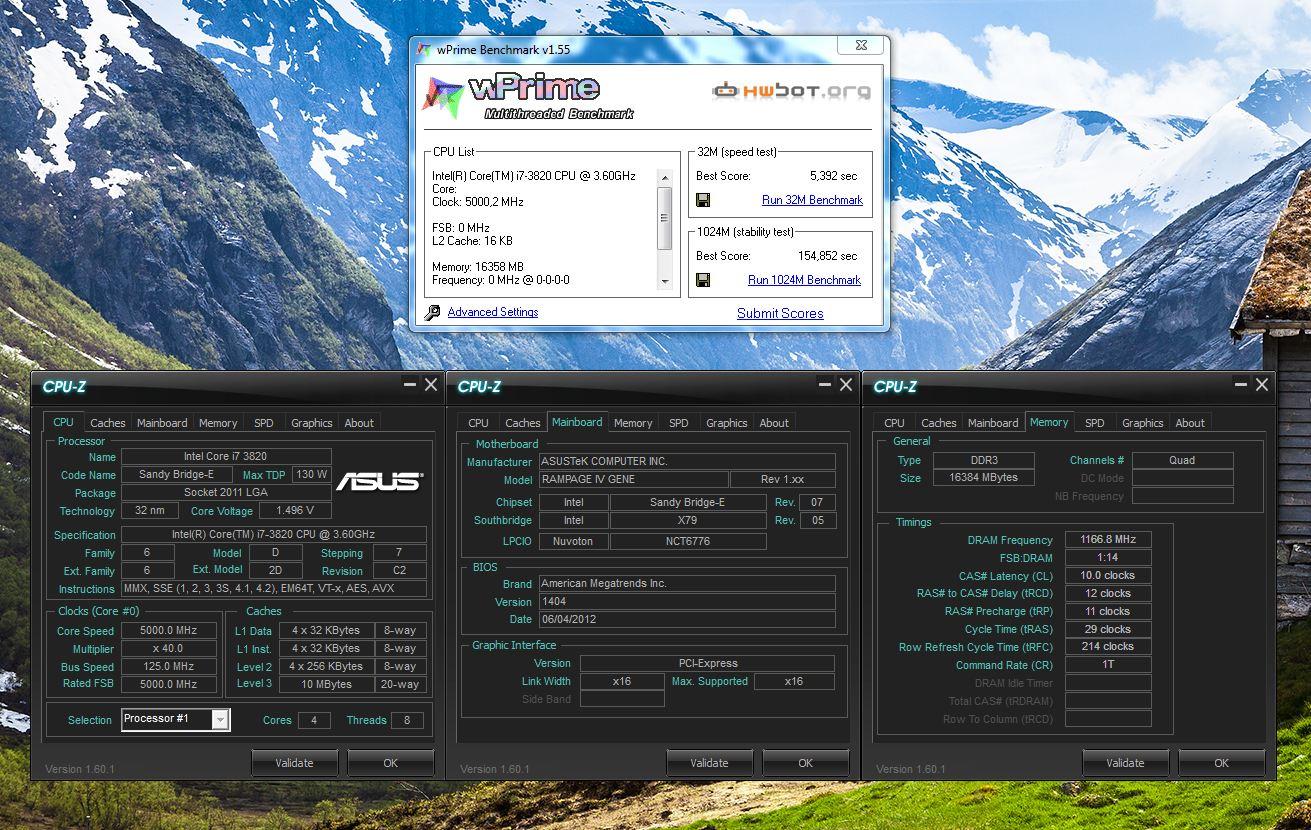Click the floppy save icon beside Run 1024M Benchmark
Viewport: 1311px width, 830px height.
[703, 280]
